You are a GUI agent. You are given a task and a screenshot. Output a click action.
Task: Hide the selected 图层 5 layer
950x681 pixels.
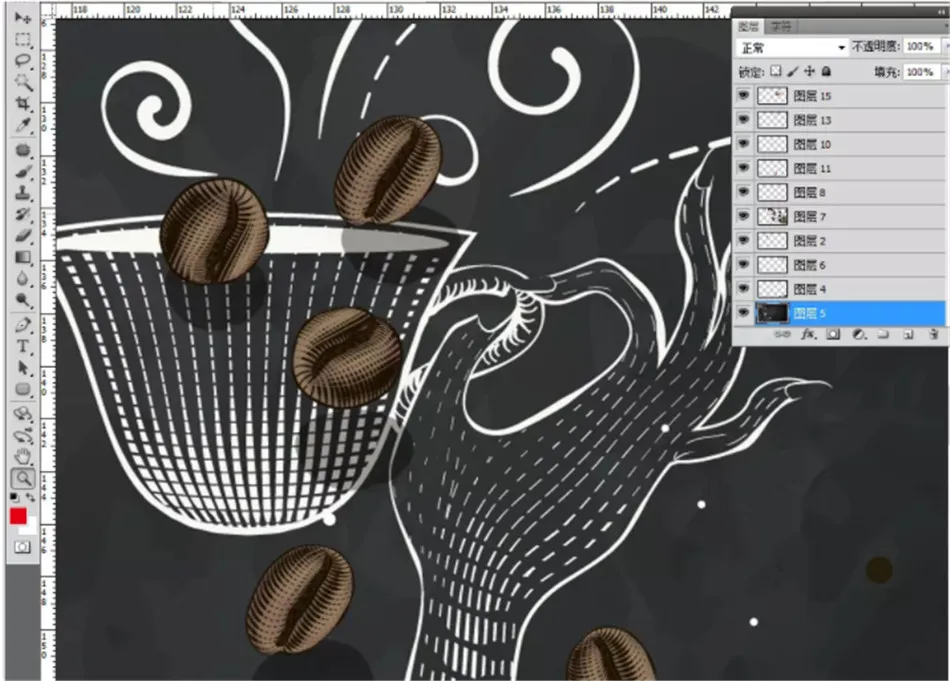coord(743,313)
